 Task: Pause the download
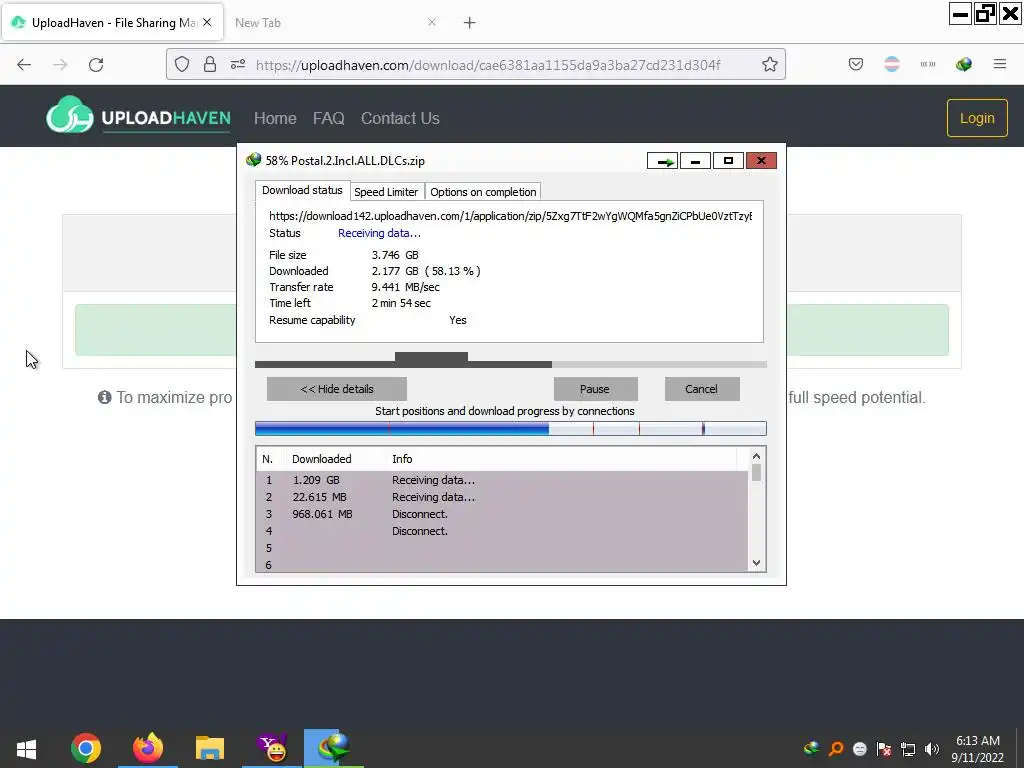point(595,389)
